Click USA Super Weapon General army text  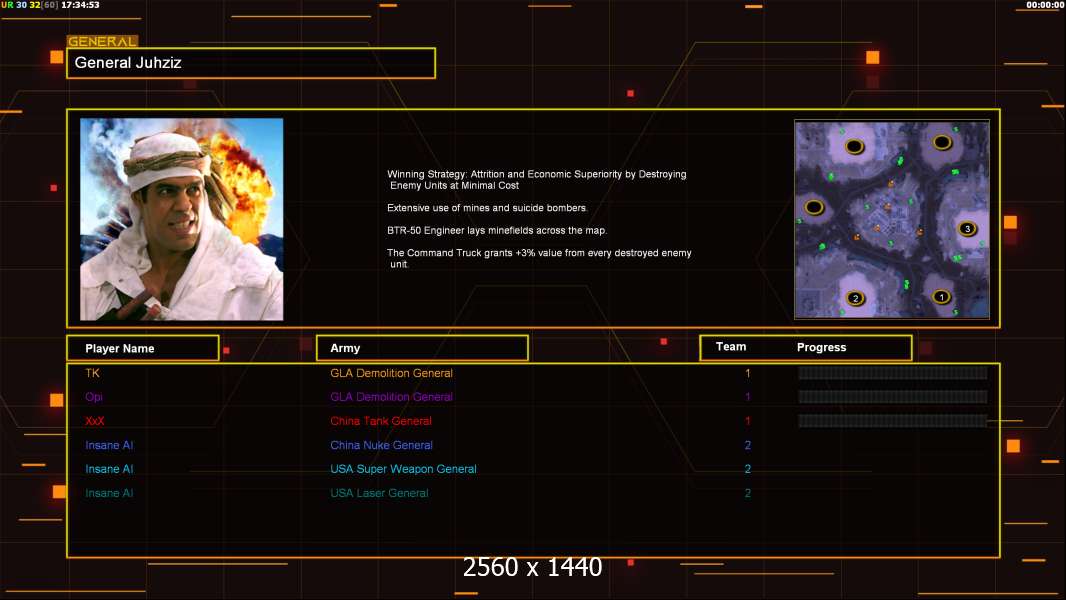[403, 469]
